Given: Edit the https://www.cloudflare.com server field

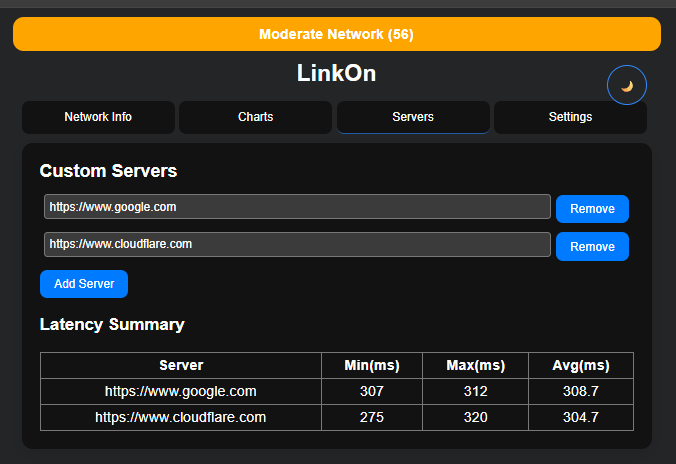Looking at the screenshot, I should click(297, 244).
